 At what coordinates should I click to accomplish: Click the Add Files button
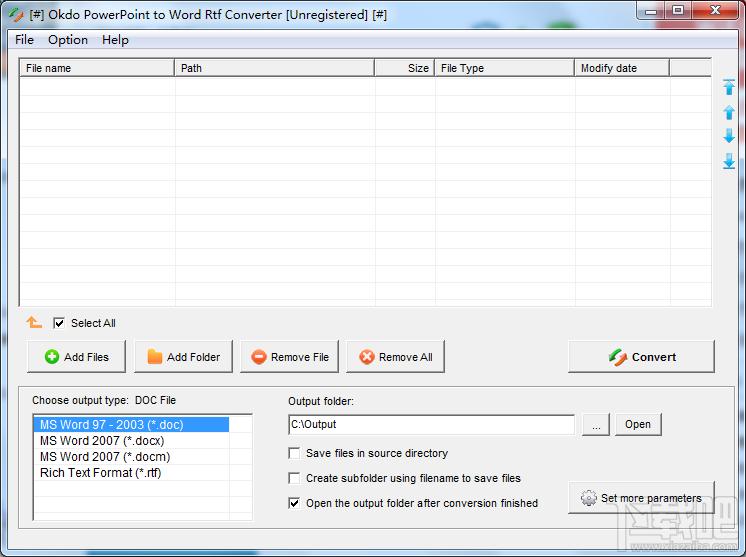click(x=77, y=356)
